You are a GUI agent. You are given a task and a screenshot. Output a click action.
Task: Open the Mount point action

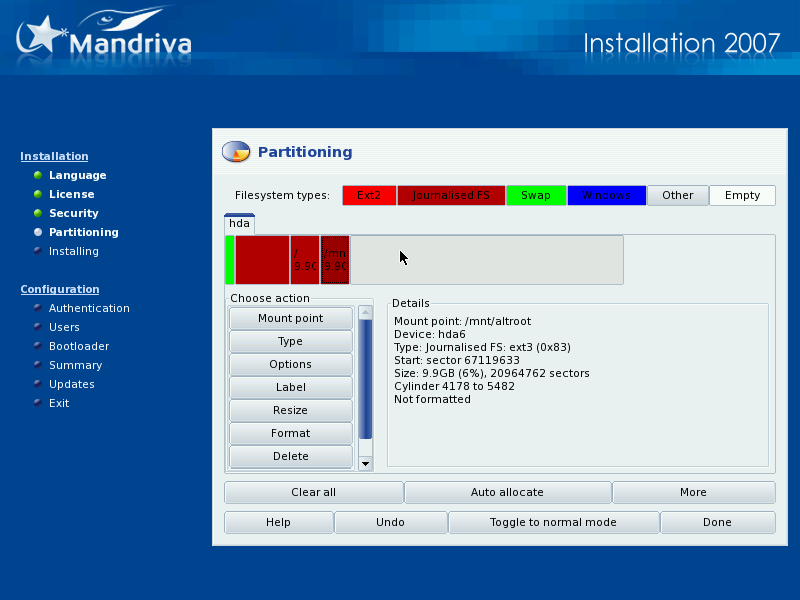(291, 318)
